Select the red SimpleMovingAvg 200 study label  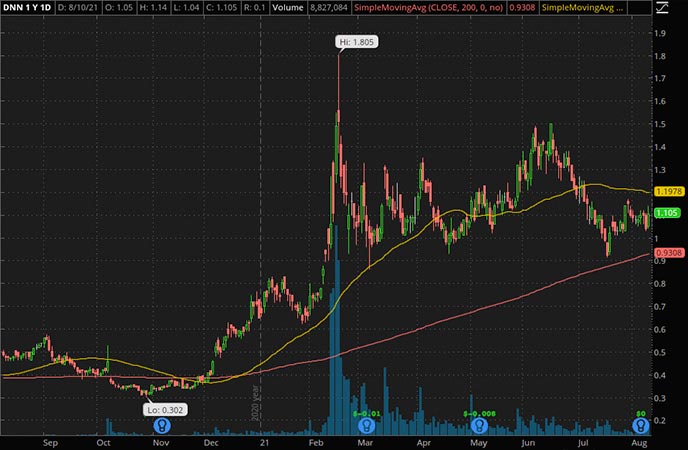(x=429, y=7)
